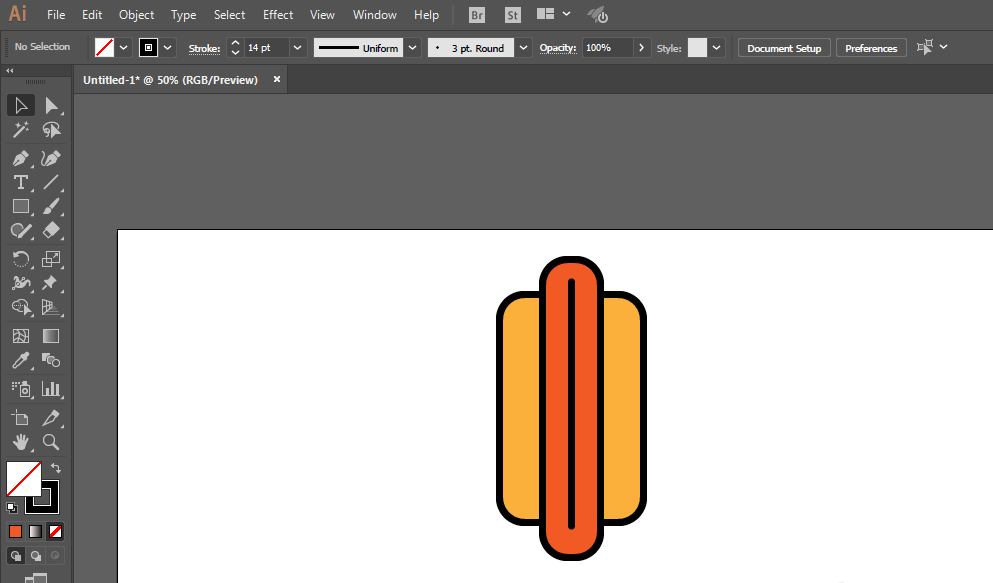Open the stroke weight dropdown
The height and width of the screenshot is (583, 993).
(298, 48)
